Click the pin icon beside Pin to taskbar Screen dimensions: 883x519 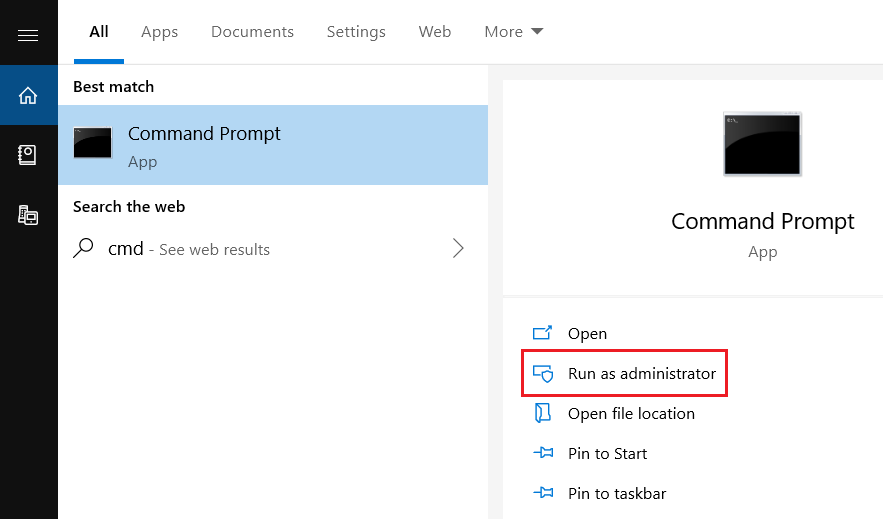pos(543,493)
